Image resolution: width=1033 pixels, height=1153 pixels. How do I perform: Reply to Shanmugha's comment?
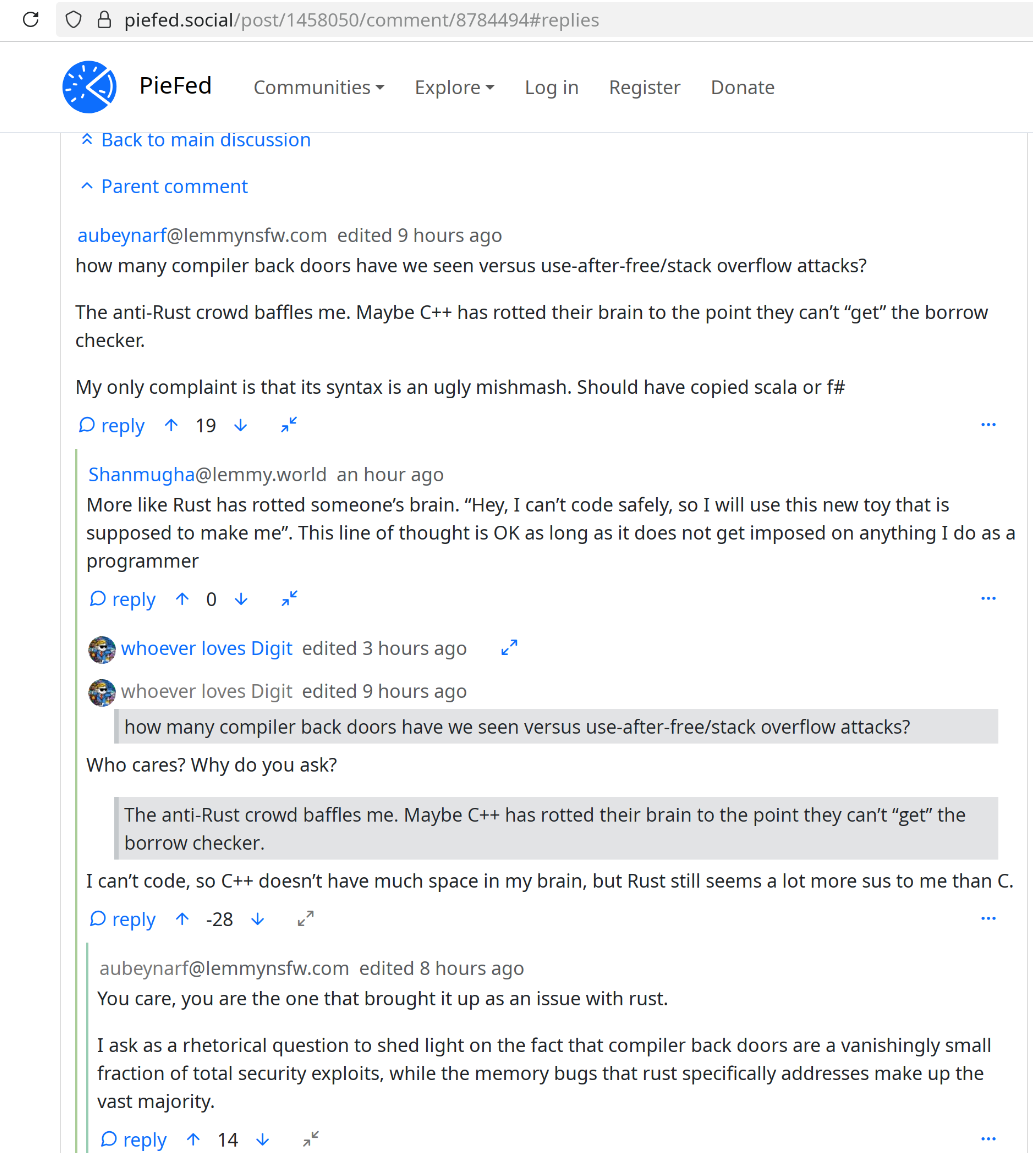[x=123, y=599]
